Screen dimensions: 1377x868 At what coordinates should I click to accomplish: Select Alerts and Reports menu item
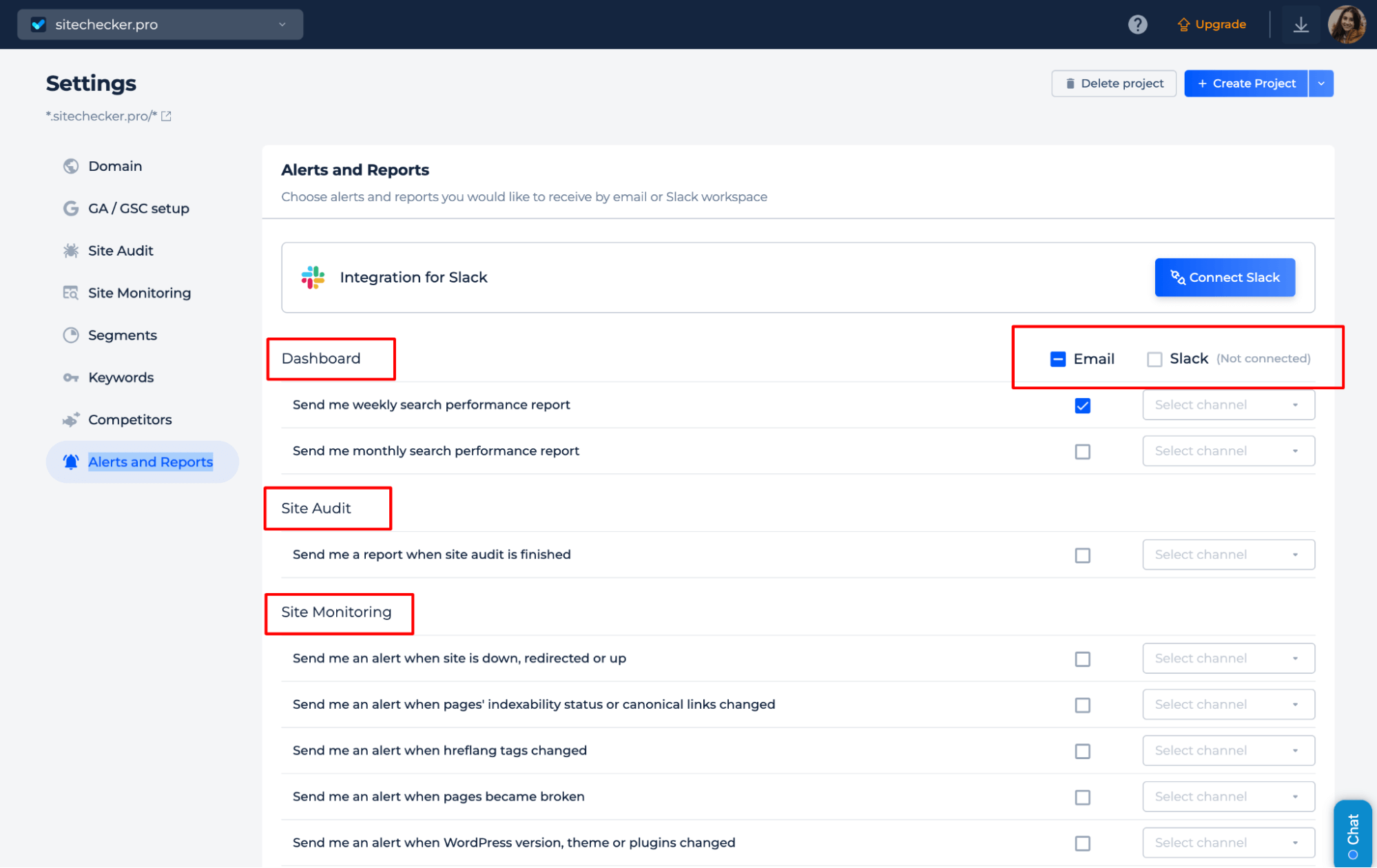[x=143, y=462]
